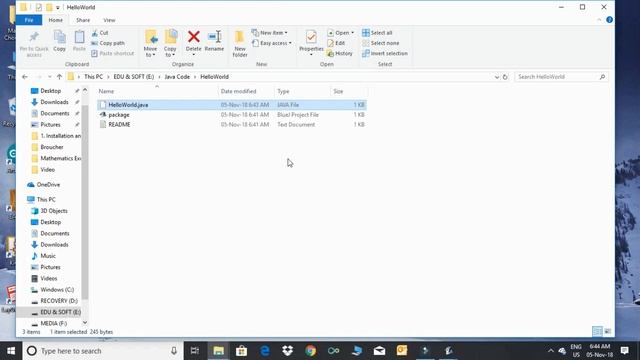The width and height of the screenshot is (640, 360).
Task: Expand the Open button dropdown
Action: [x=353, y=33]
